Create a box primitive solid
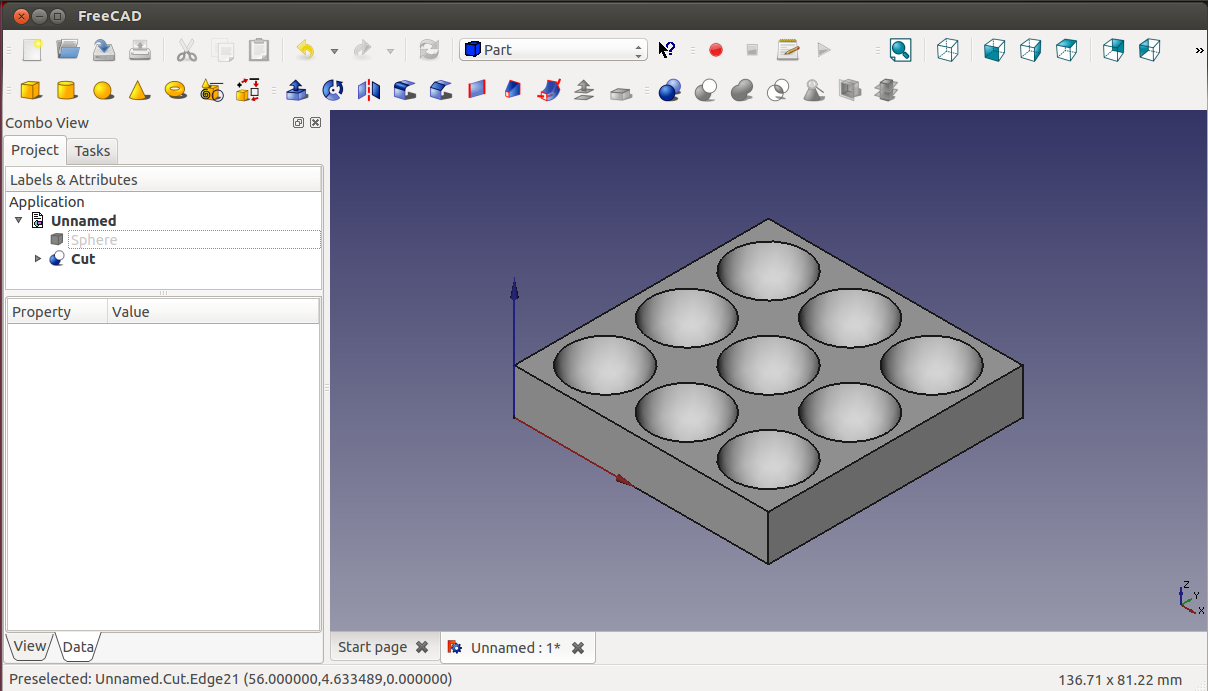The image size is (1208, 691). [31, 91]
